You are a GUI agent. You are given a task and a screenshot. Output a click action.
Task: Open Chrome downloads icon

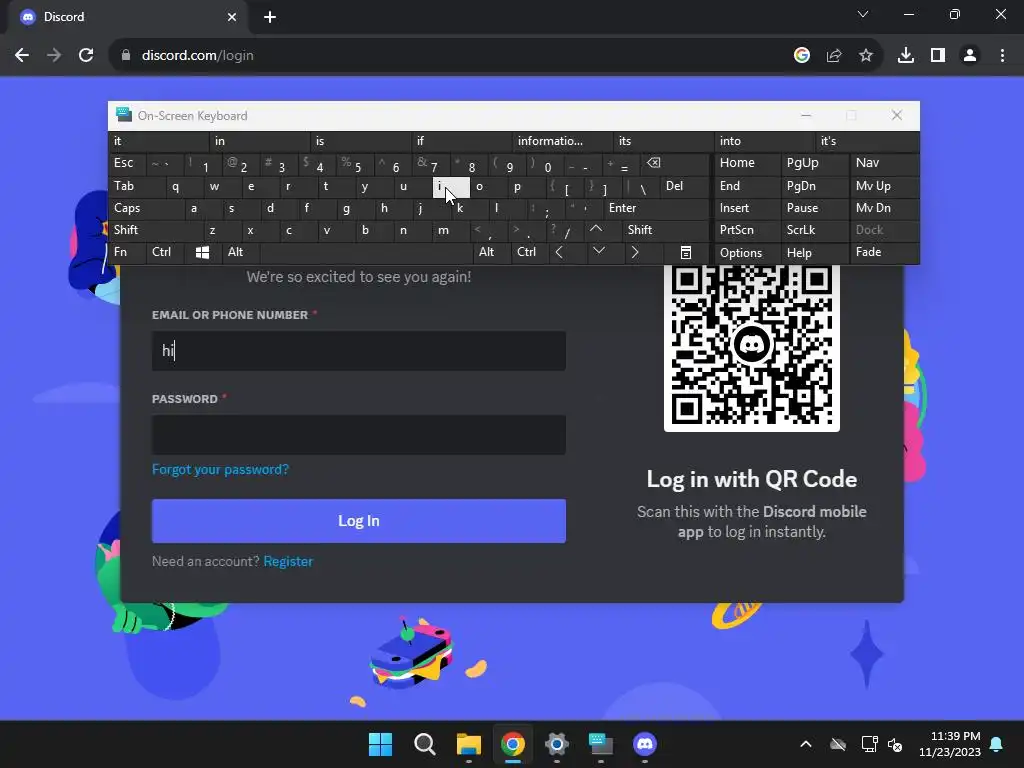[906, 56]
